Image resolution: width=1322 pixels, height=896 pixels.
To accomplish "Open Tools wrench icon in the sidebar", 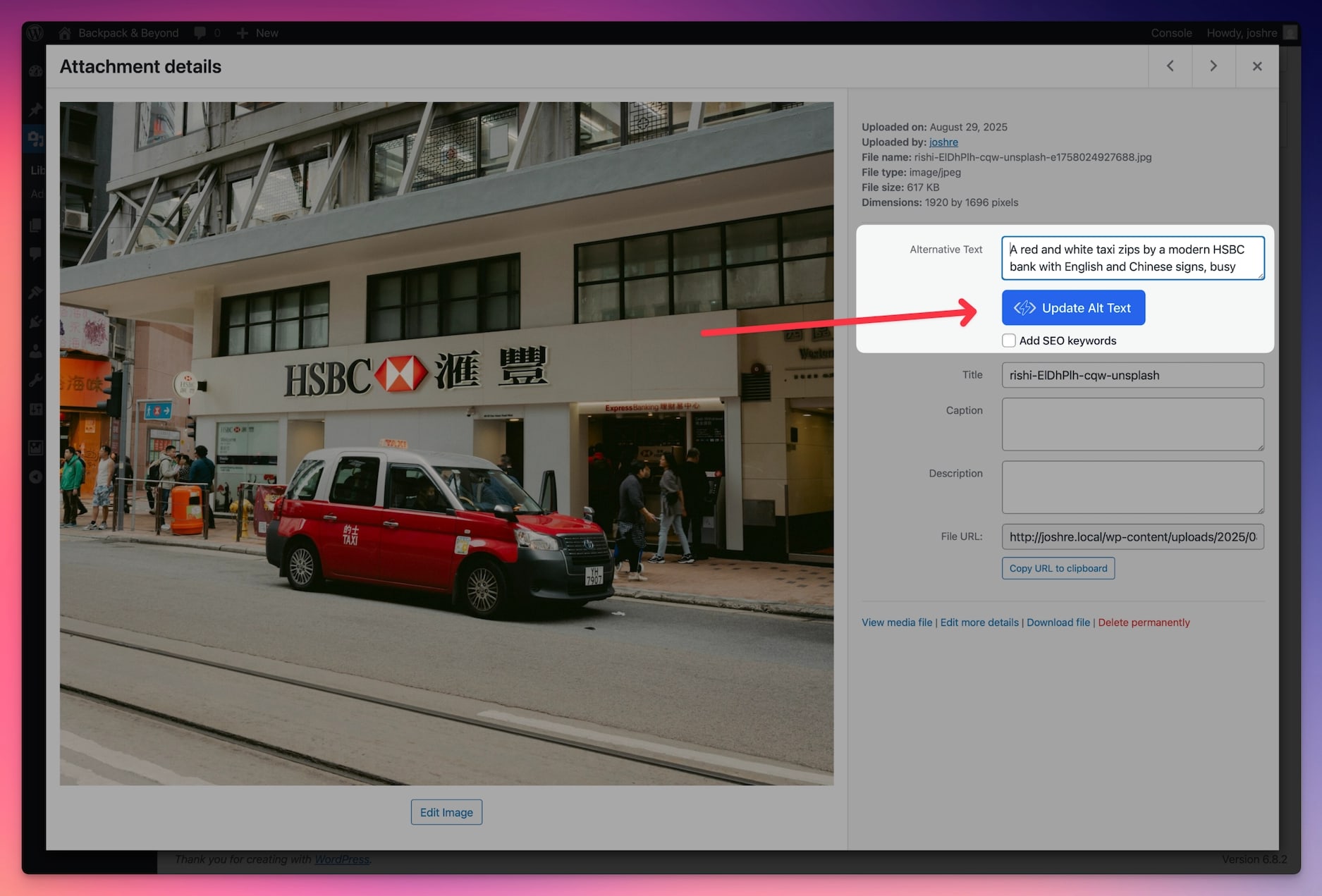I will (x=35, y=381).
